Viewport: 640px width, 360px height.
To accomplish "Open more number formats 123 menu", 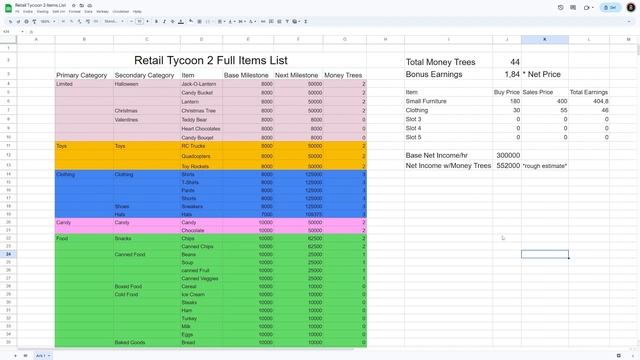I will click(96, 21).
